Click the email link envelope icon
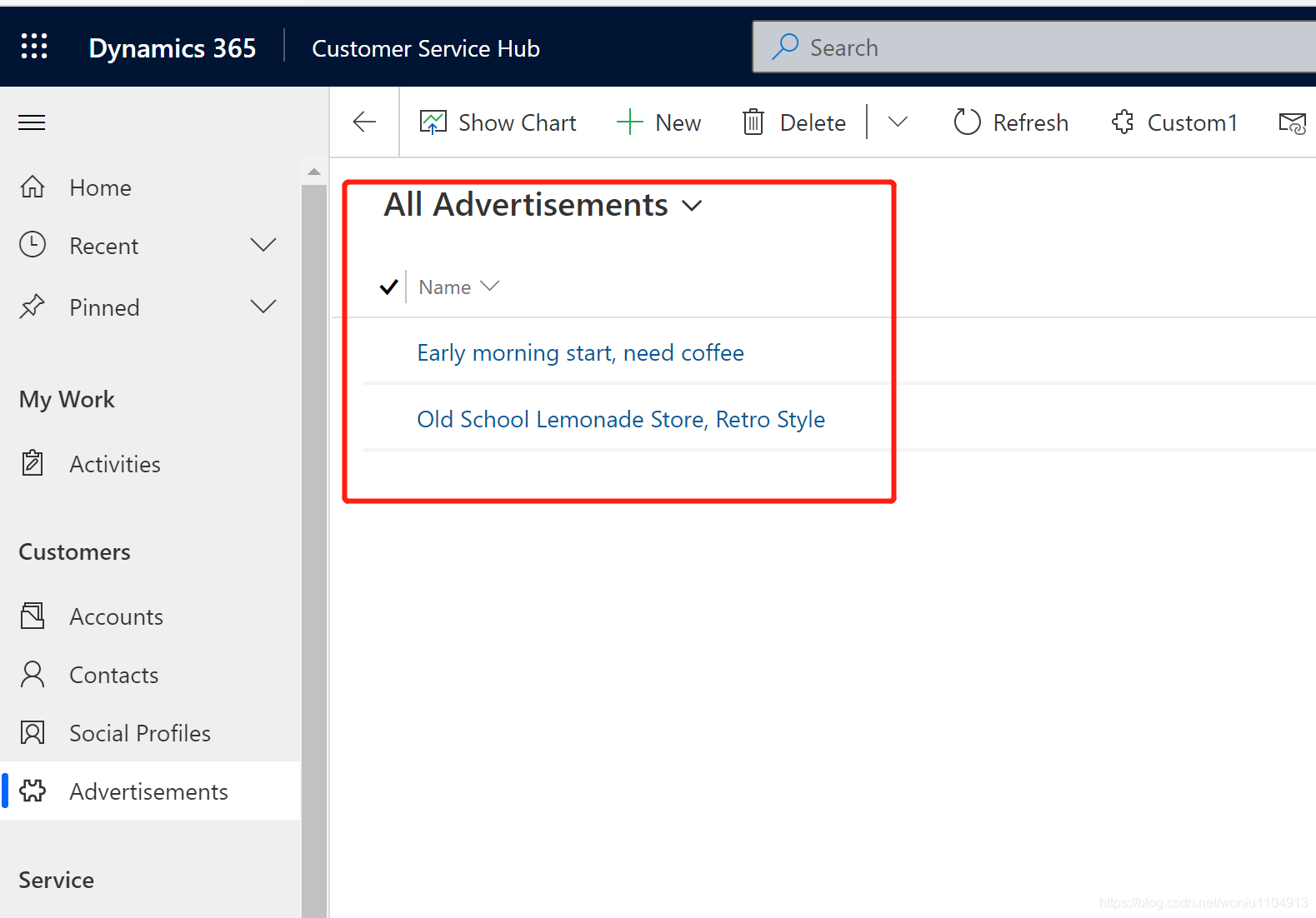 1293,123
